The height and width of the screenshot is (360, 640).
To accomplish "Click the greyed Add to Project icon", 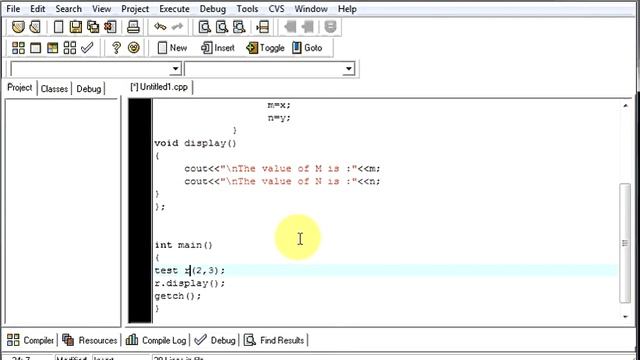I will (290, 27).
